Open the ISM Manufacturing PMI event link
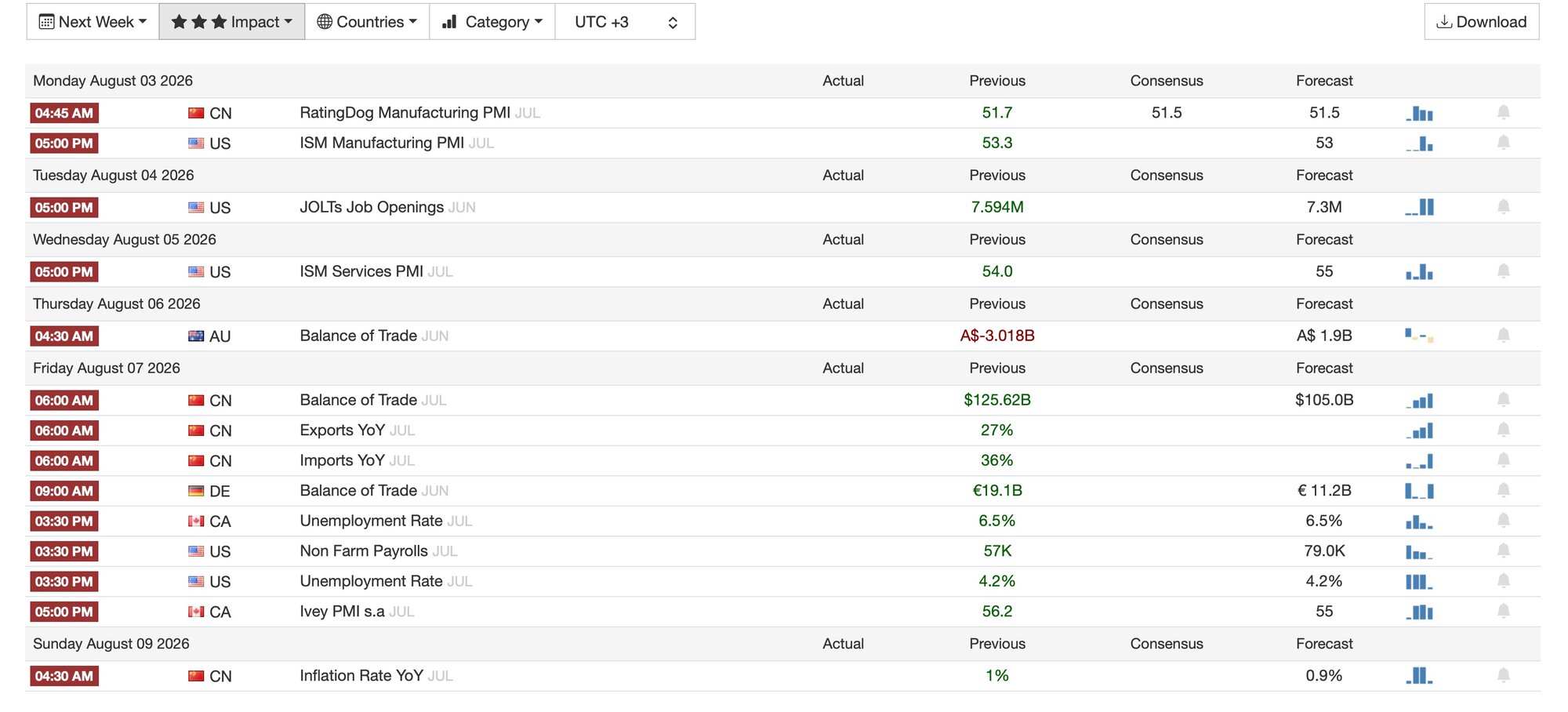This screenshot has height=712, width=1568. click(382, 143)
